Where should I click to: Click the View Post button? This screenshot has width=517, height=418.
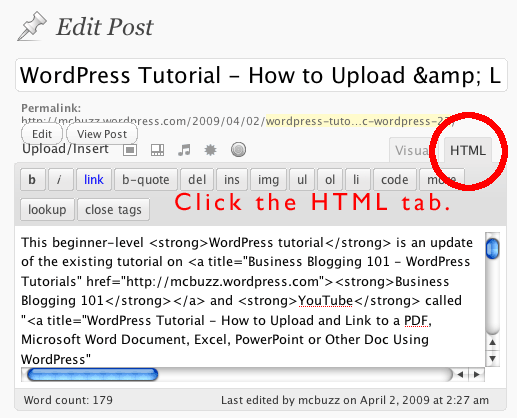(x=102, y=134)
